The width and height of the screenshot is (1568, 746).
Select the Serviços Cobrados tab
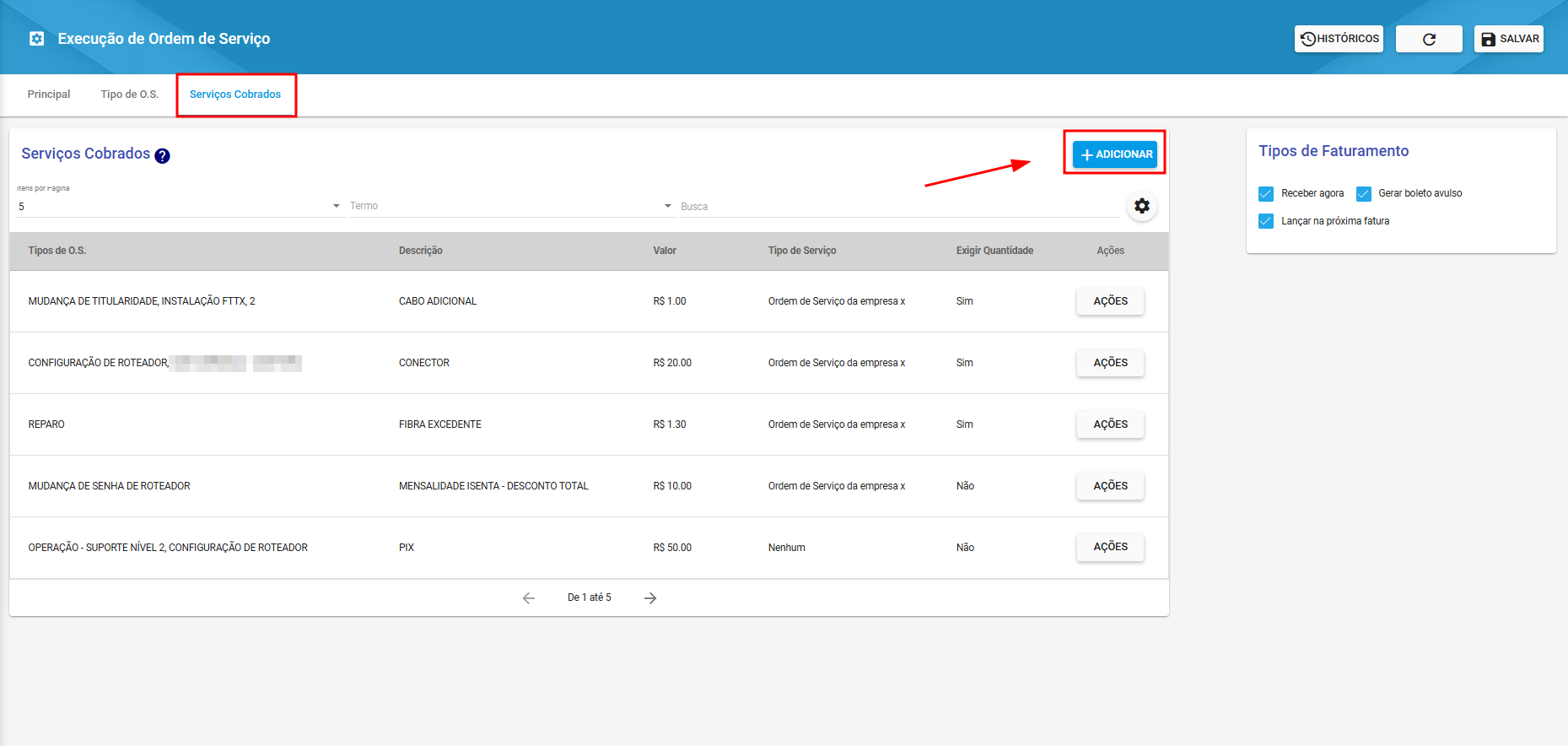[235, 95]
